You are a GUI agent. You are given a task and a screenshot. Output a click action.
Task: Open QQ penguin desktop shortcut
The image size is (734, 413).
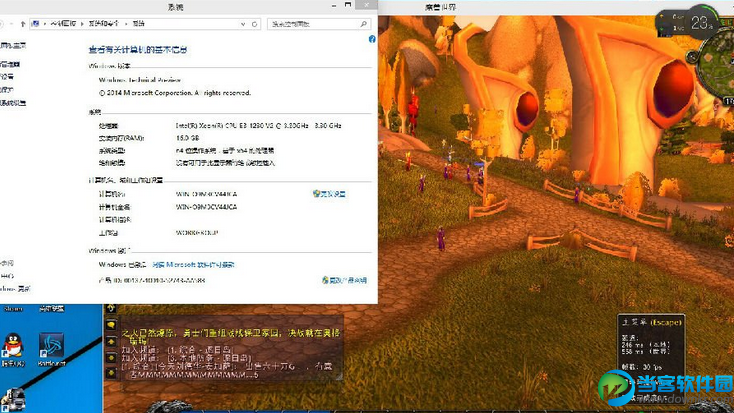click(x=13, y=350)
